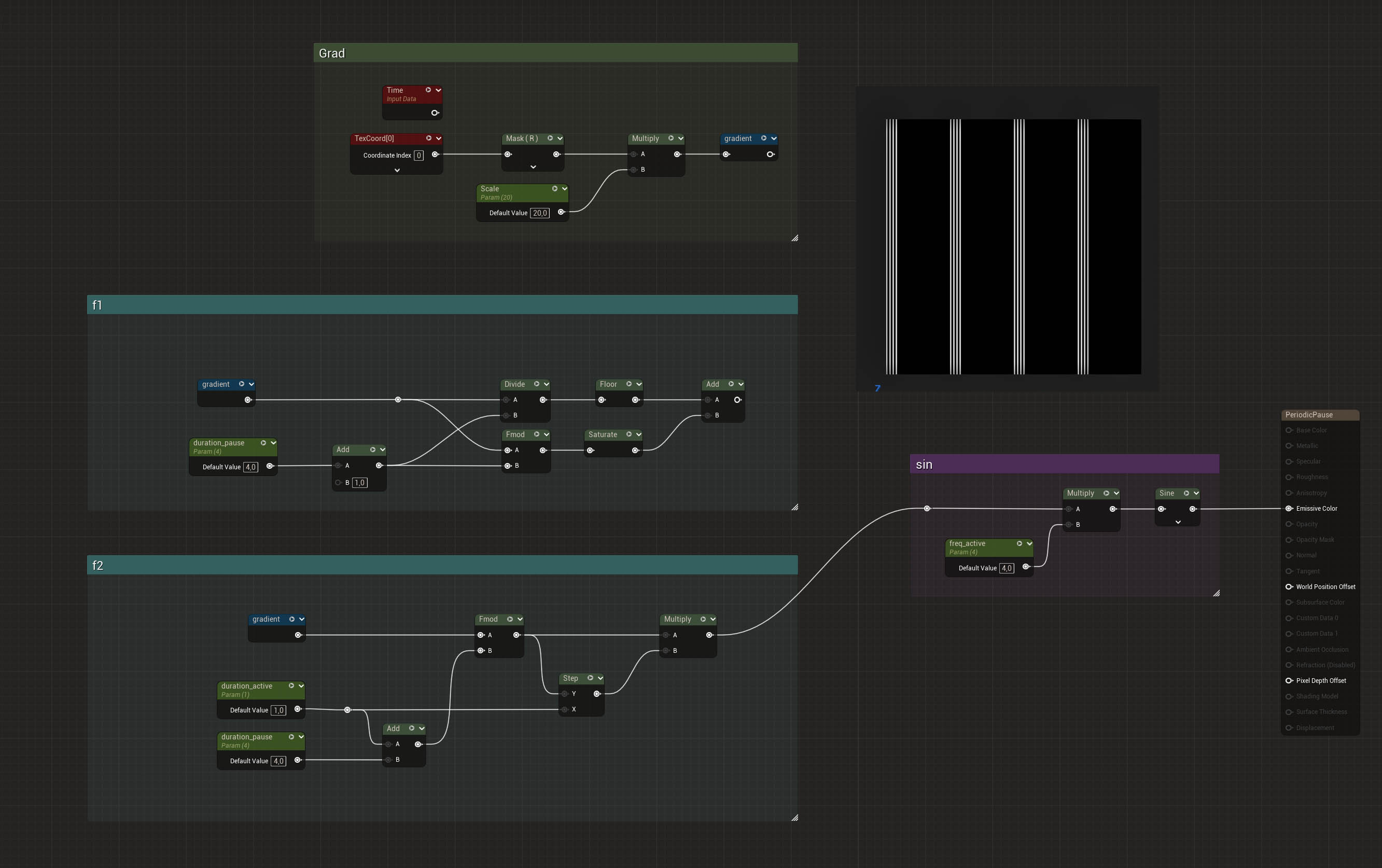This screenshot has width=1382, height=868.
Task: Select the f2 comment box header
Action: point(442,565)
